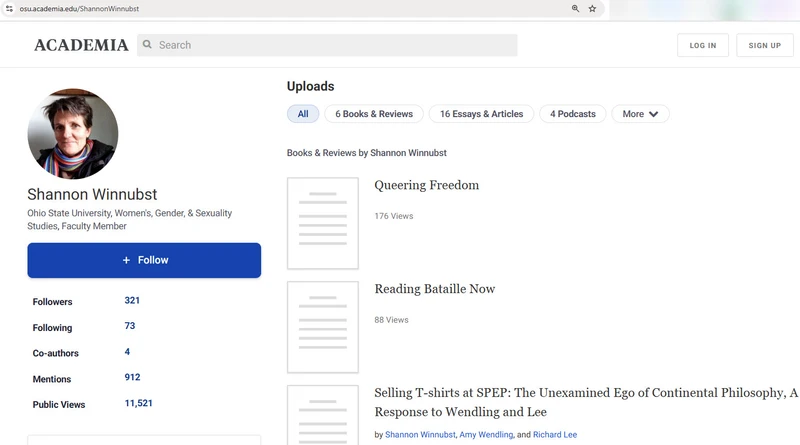Switch to 4 Podcasts tab

coord(572,114)
